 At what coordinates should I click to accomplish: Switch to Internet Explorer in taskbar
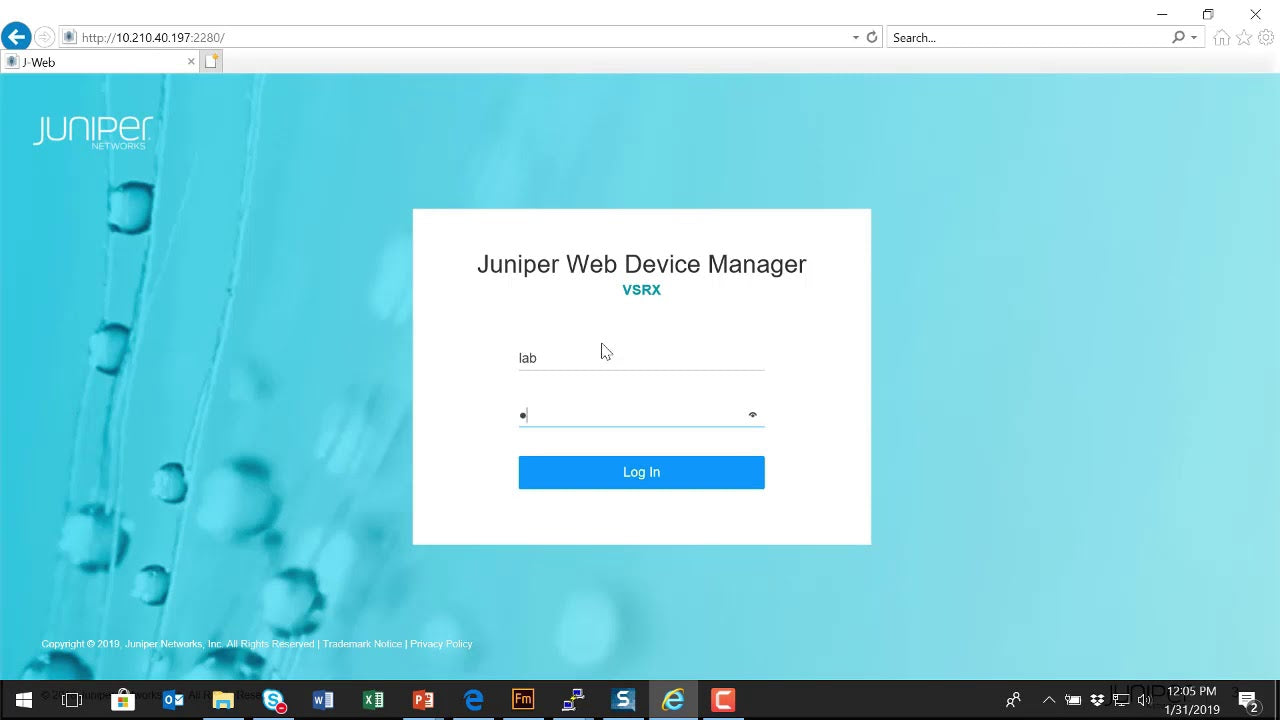pos(673,700)
